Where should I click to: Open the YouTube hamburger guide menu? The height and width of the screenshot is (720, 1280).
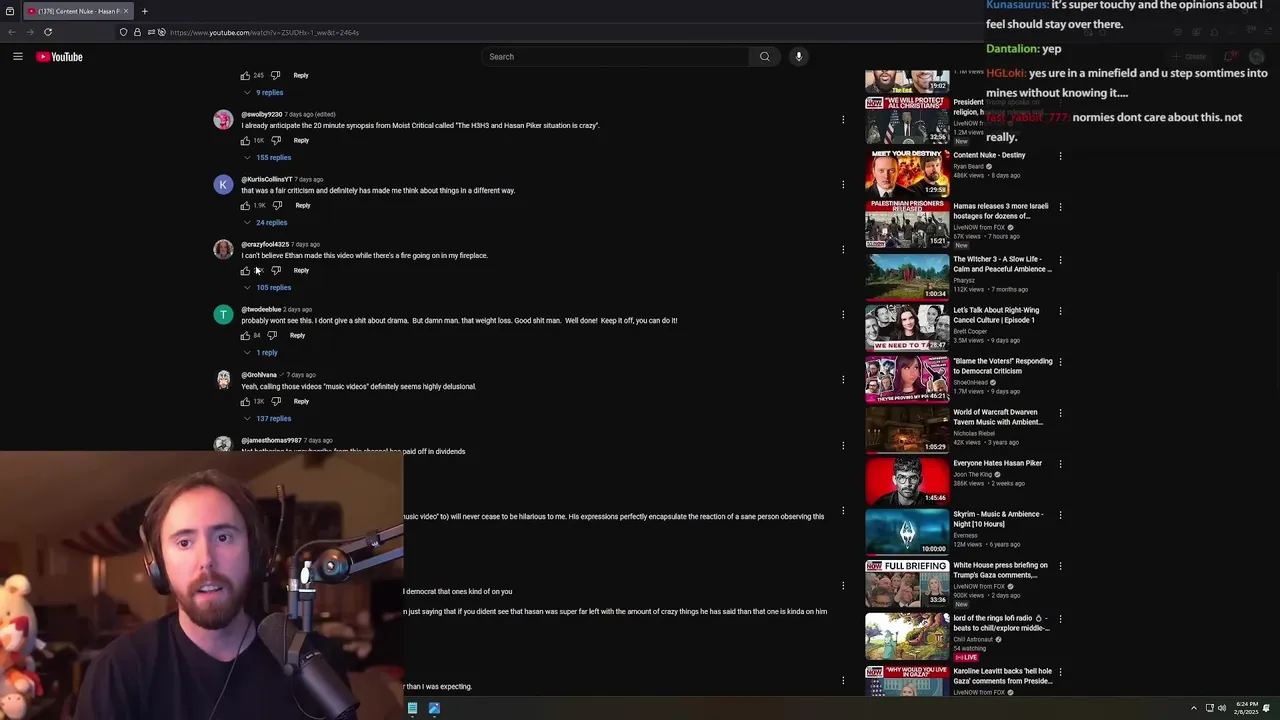click(x=18, y=57)
